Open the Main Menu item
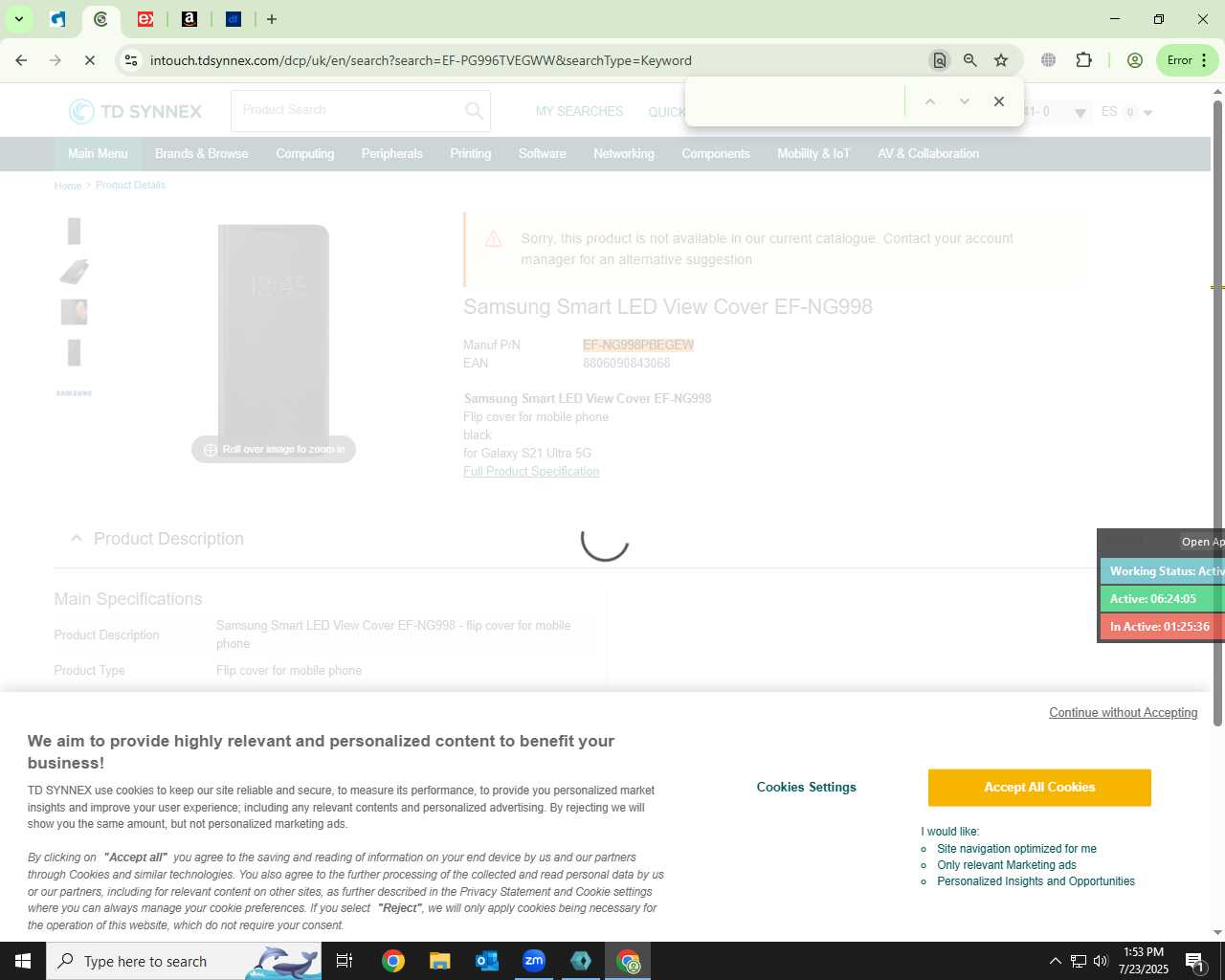 click(x=98, y=153)
